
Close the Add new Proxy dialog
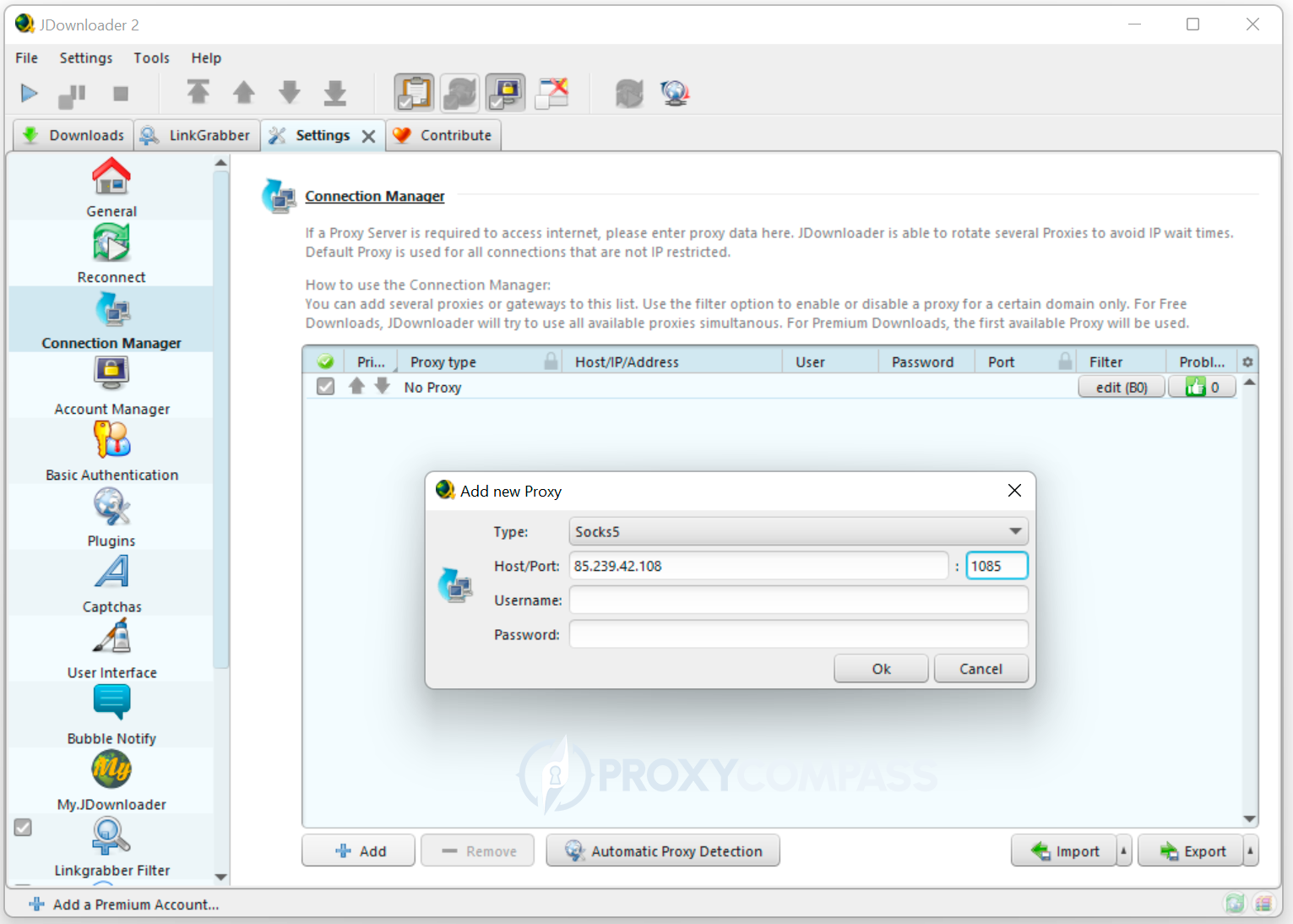[1014, 491]
